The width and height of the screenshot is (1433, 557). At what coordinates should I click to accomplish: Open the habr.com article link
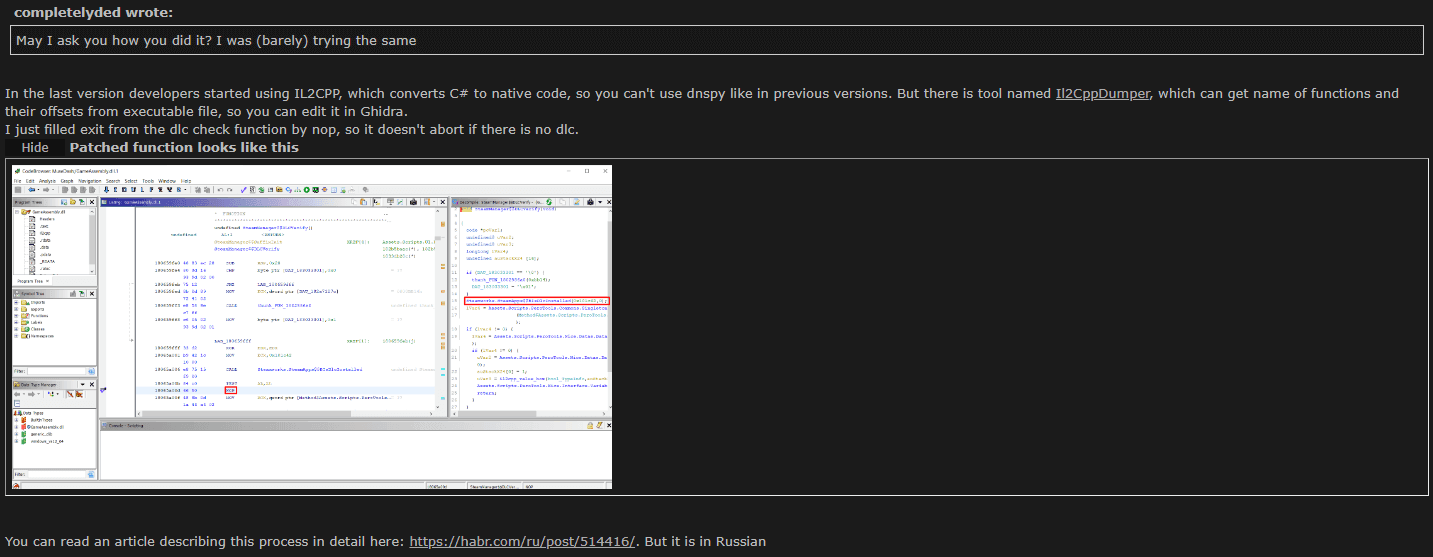(x=522, y=542)
